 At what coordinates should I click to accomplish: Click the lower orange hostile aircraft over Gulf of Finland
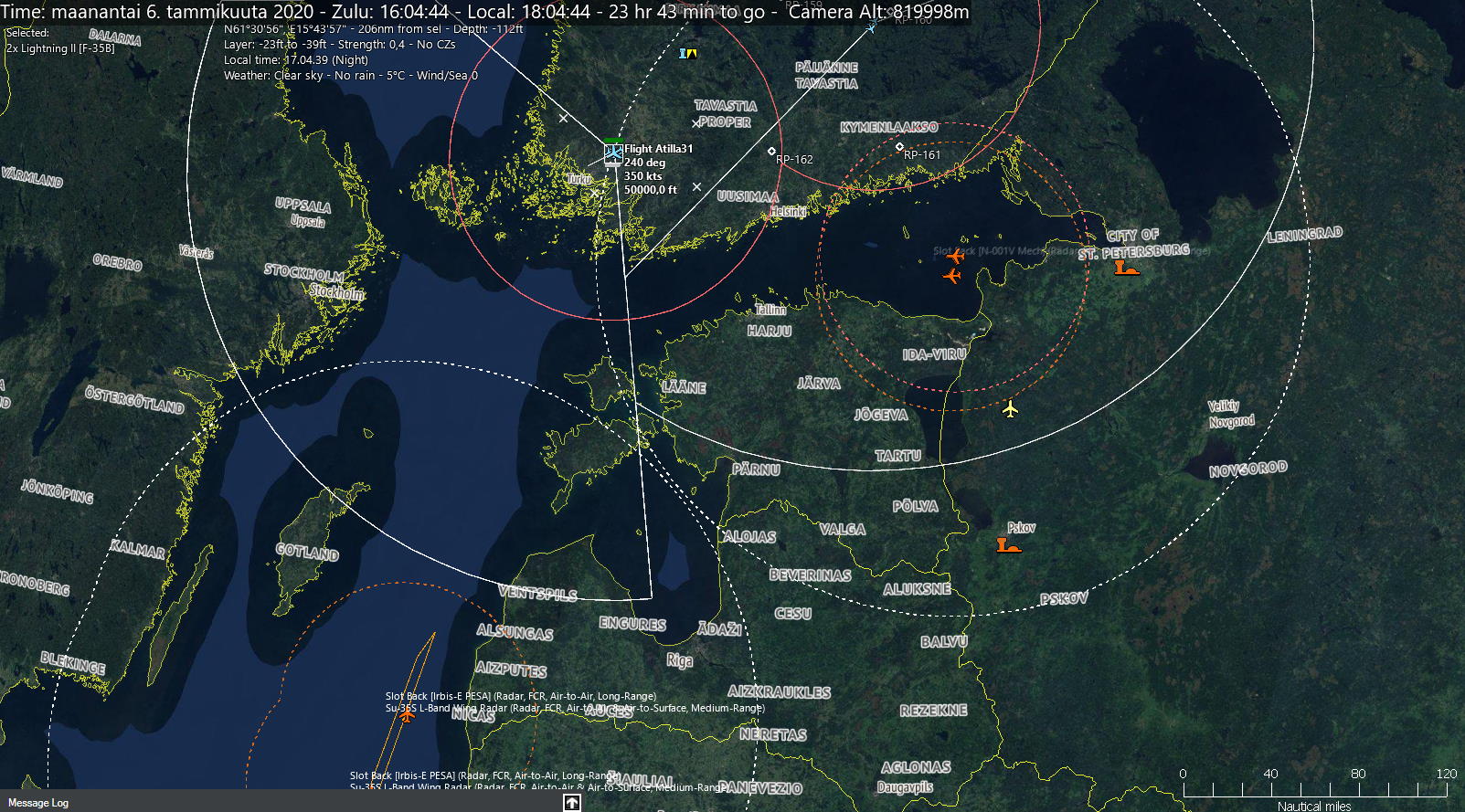(951, 275)
